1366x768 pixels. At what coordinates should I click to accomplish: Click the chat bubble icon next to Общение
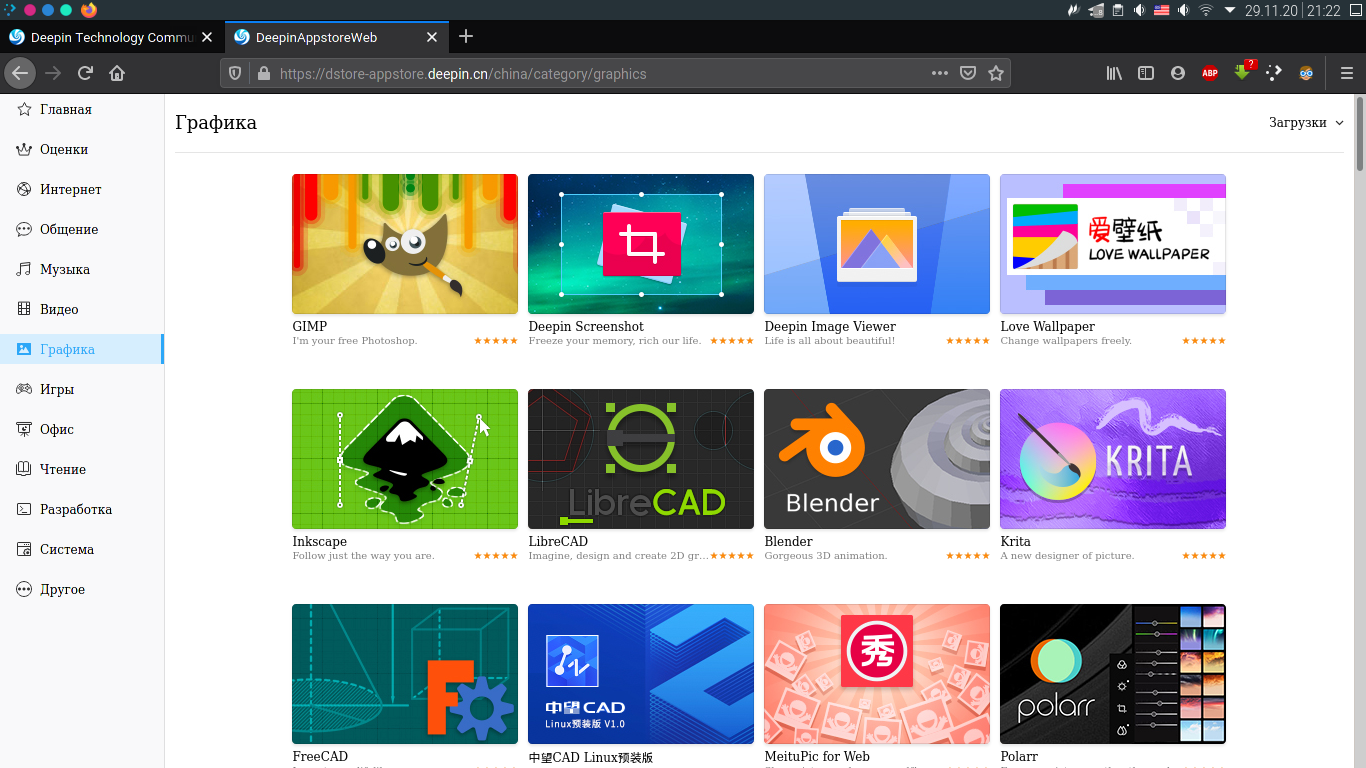pyautogui.click(x=24, y=229)
